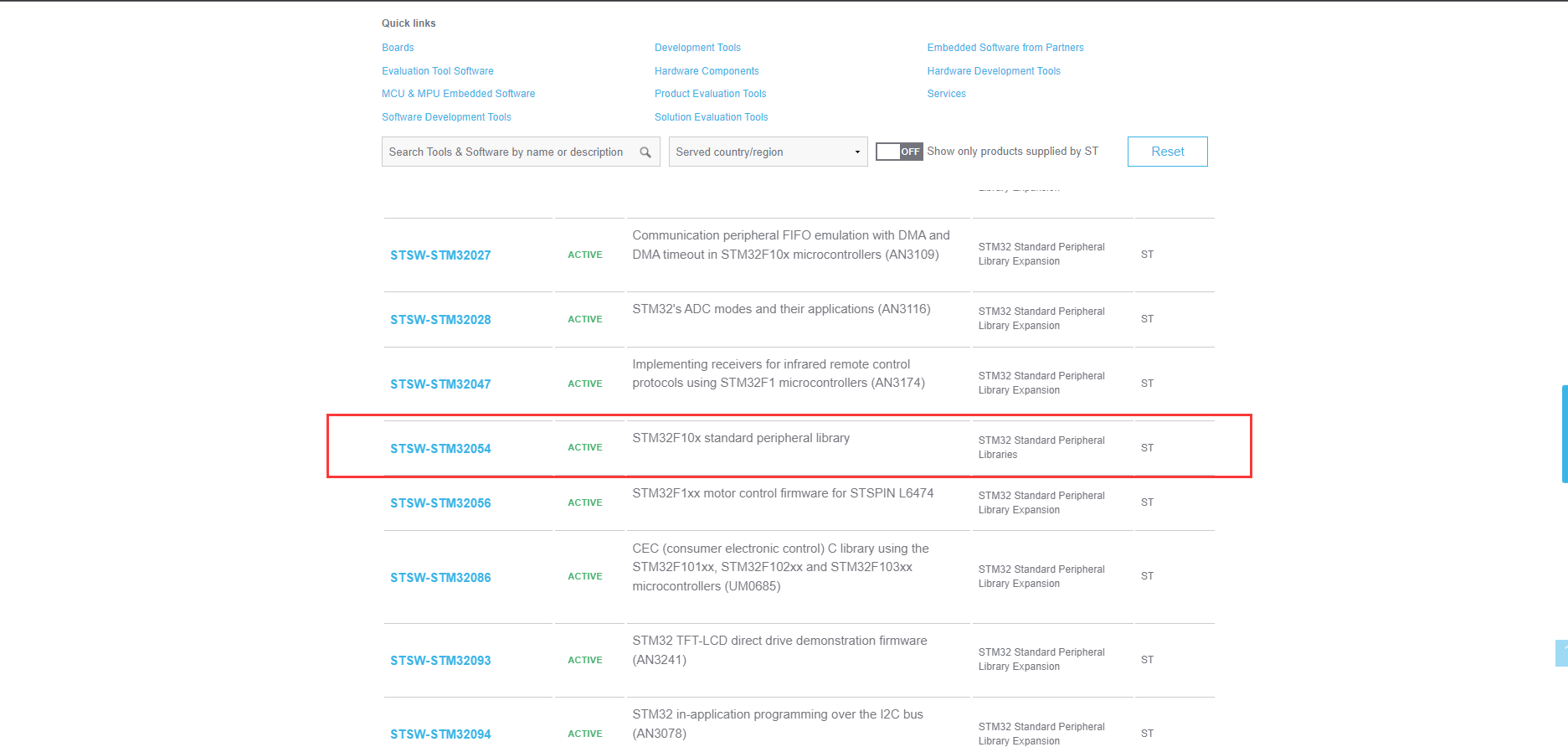The image size is (1568, 747).
Task: Open the STSW-STM32093 product link
Action: (440, 661)
